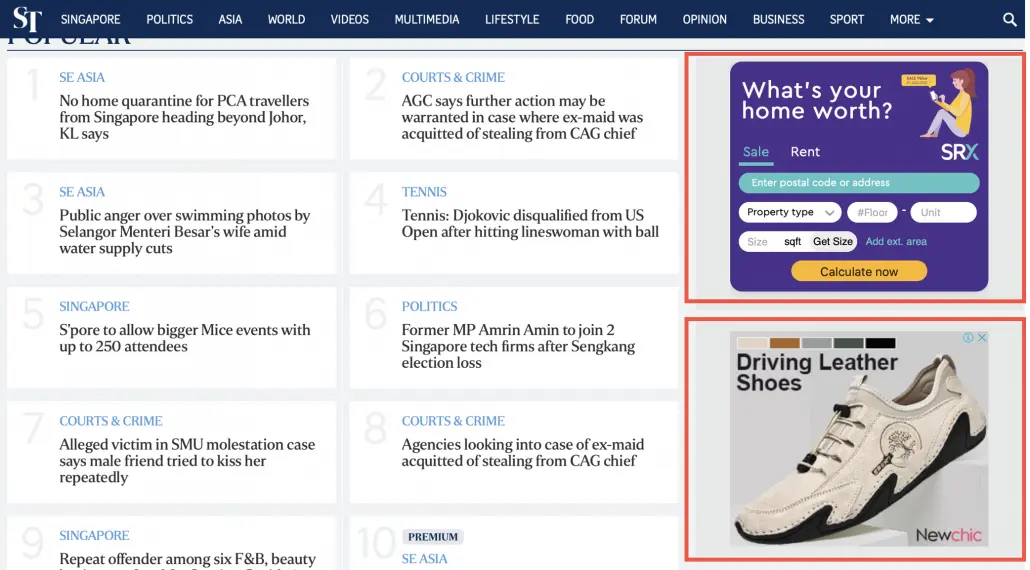The height and width of the screenshot is (570, 1030).
Task: Focus the Unit input field
Action: coord(943,212)
